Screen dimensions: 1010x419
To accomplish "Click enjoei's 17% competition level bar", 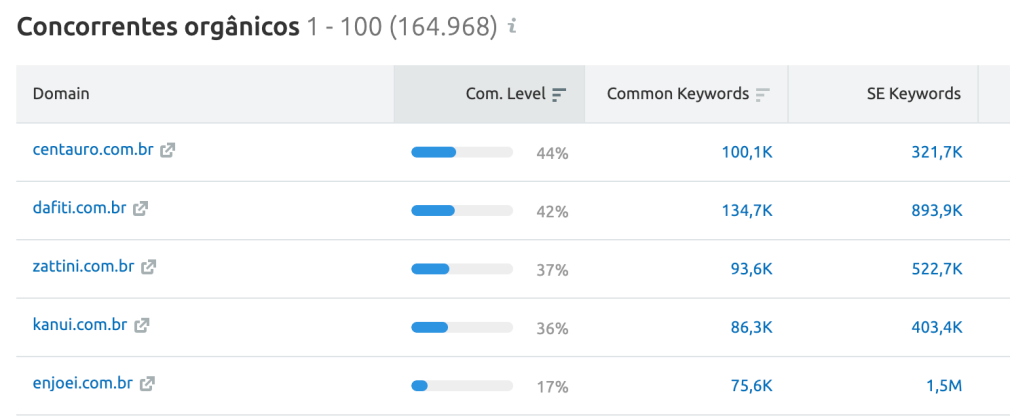I will [462, 385].
